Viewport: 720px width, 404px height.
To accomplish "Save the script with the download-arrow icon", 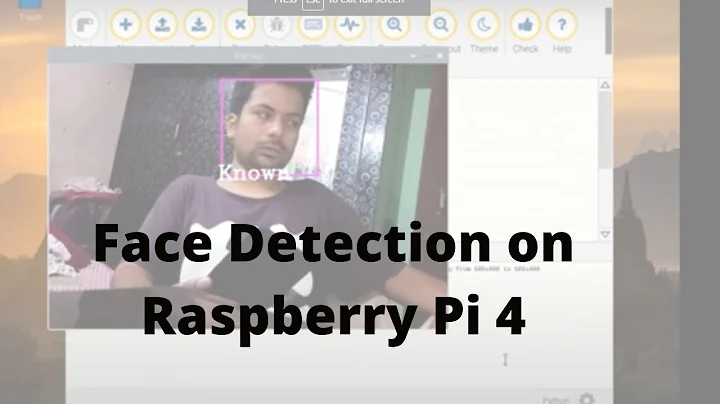I will click(x=199, y=25).
